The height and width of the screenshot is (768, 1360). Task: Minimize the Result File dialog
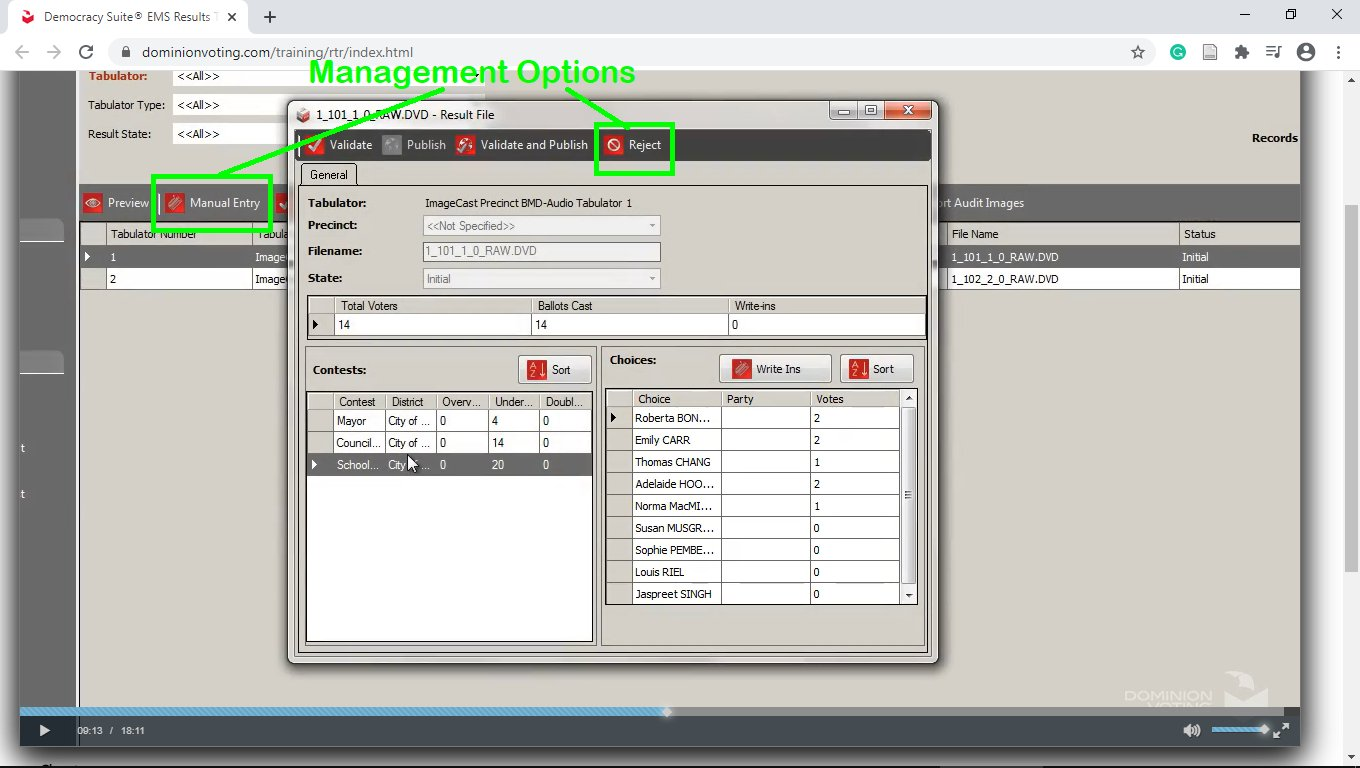point(845,111)
